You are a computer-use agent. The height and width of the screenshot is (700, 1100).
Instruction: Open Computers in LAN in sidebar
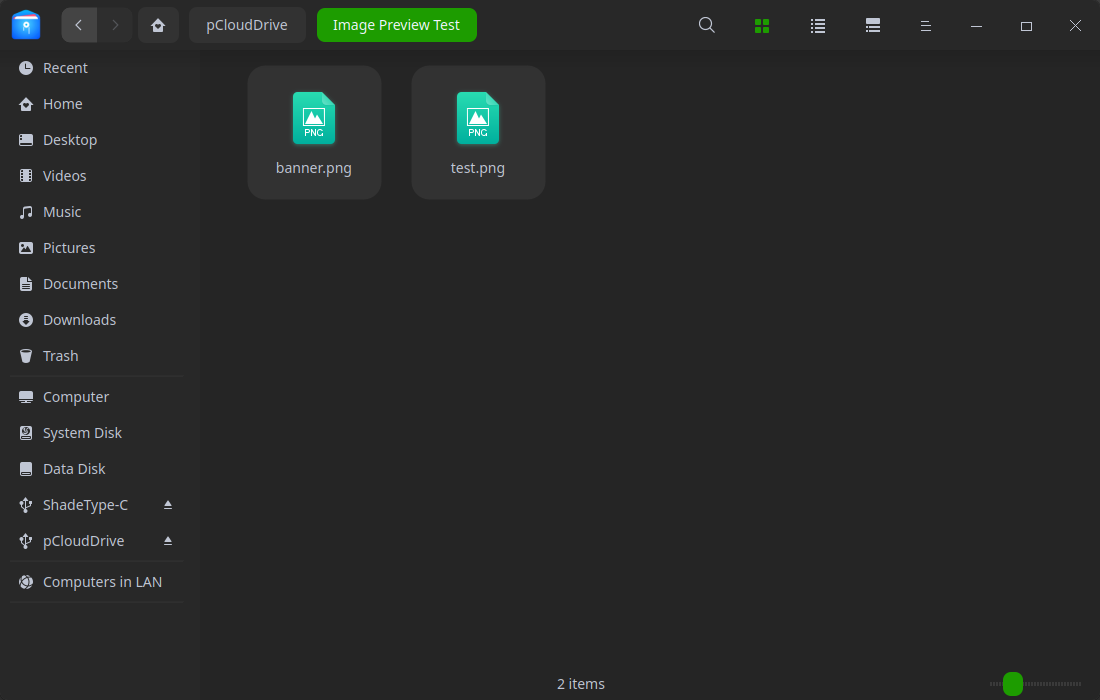[97, 582]
